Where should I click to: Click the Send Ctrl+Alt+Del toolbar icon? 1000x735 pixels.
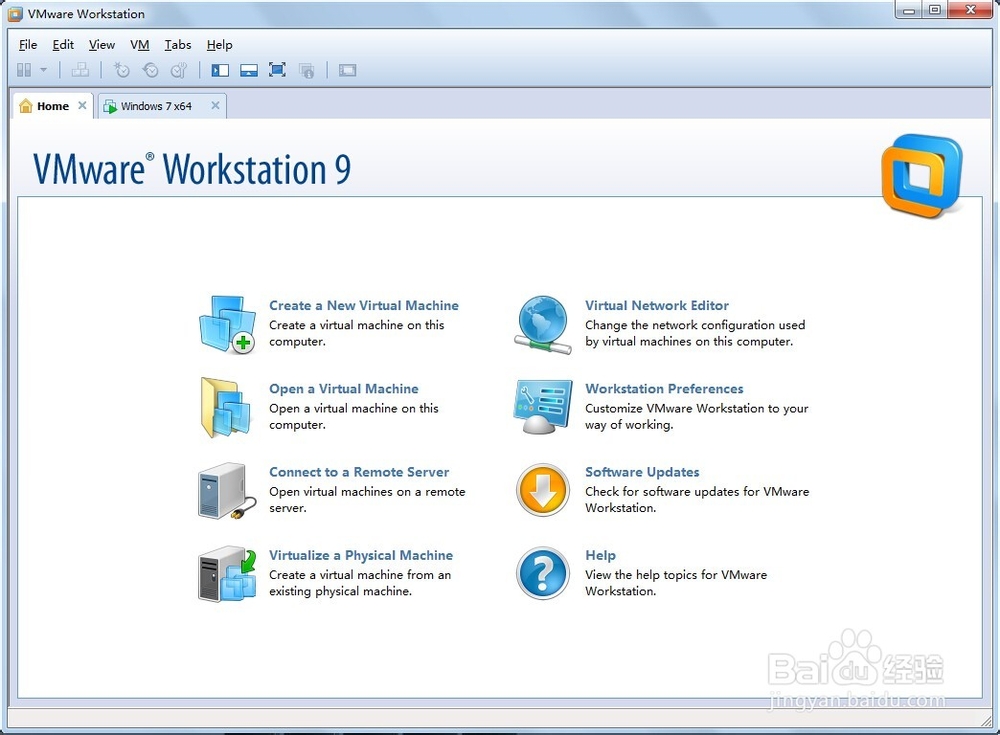tap(80, 70)
